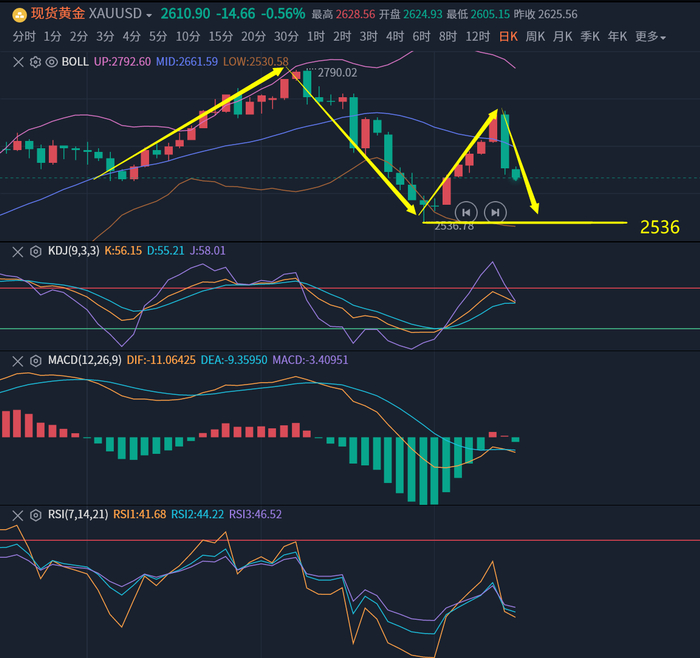Click the KDJ J:58.01 value
The height and width of the screenshot is (658, 700).
coord(208,250)
